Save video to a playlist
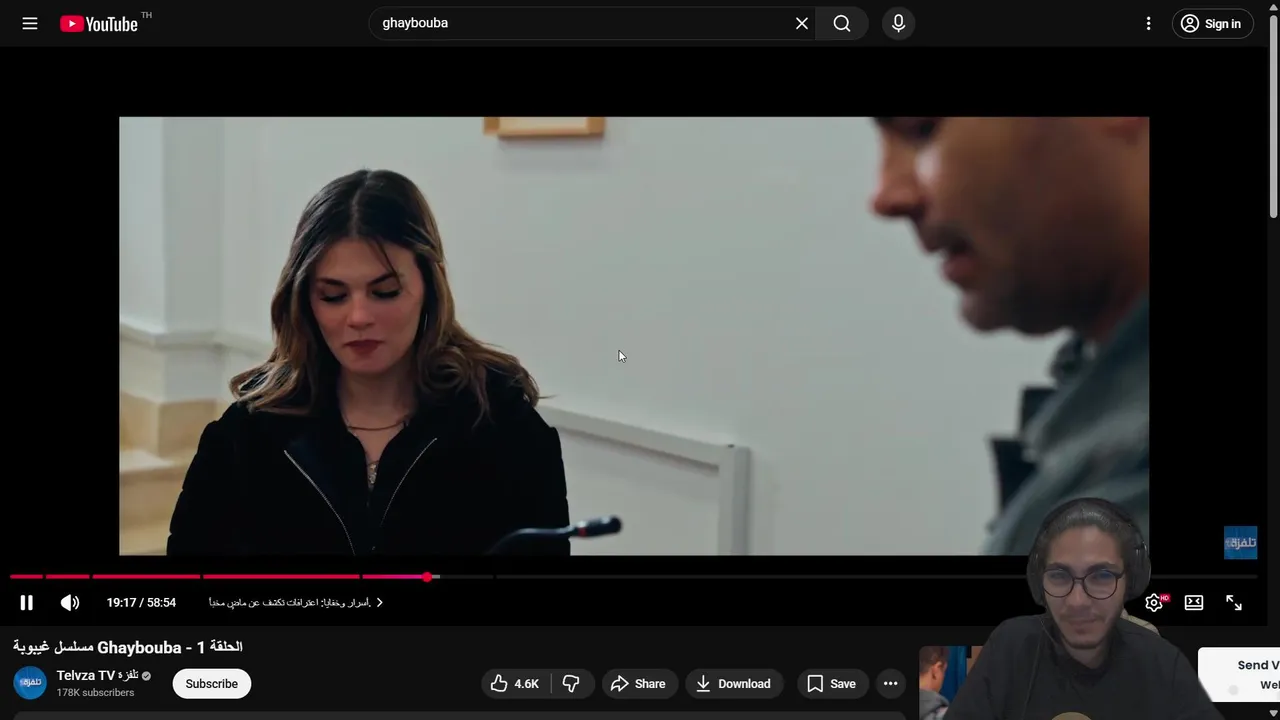The width and height of the screenshot is (1280, 720). 832,683
